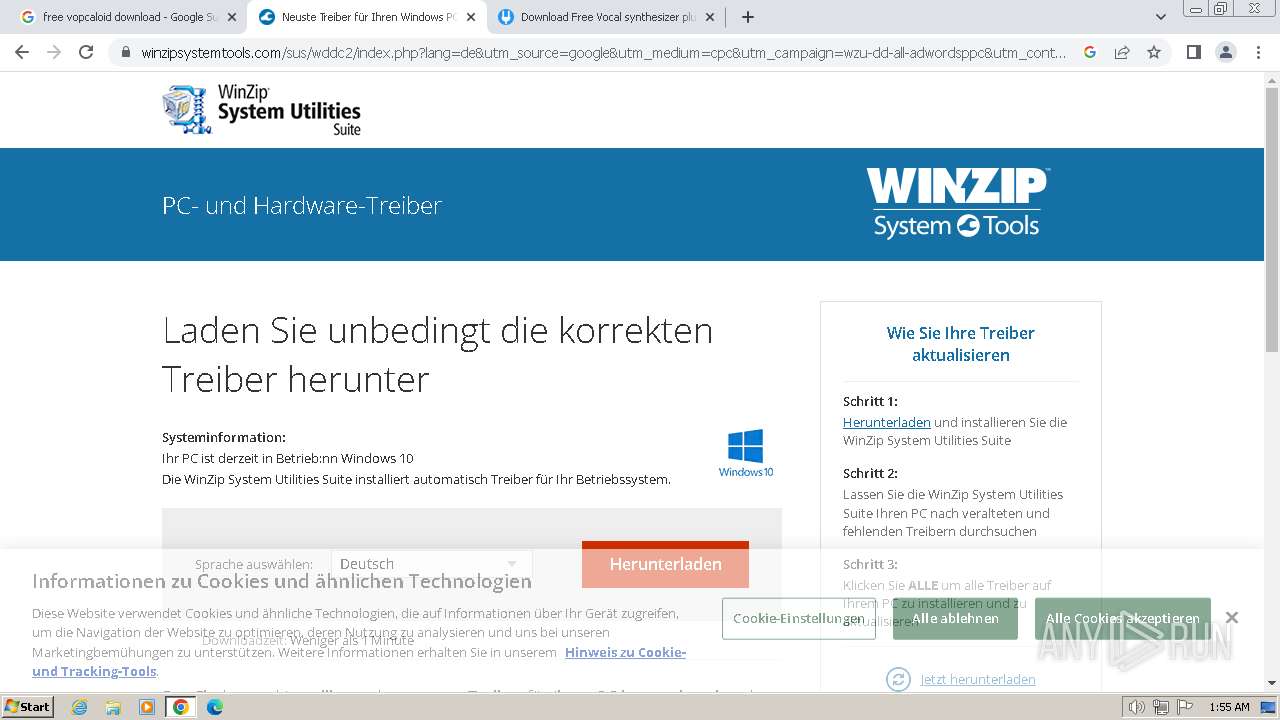
Task: Click 'Systeminformation:' label
Action: pyautogui.click(x=224, y=437)
